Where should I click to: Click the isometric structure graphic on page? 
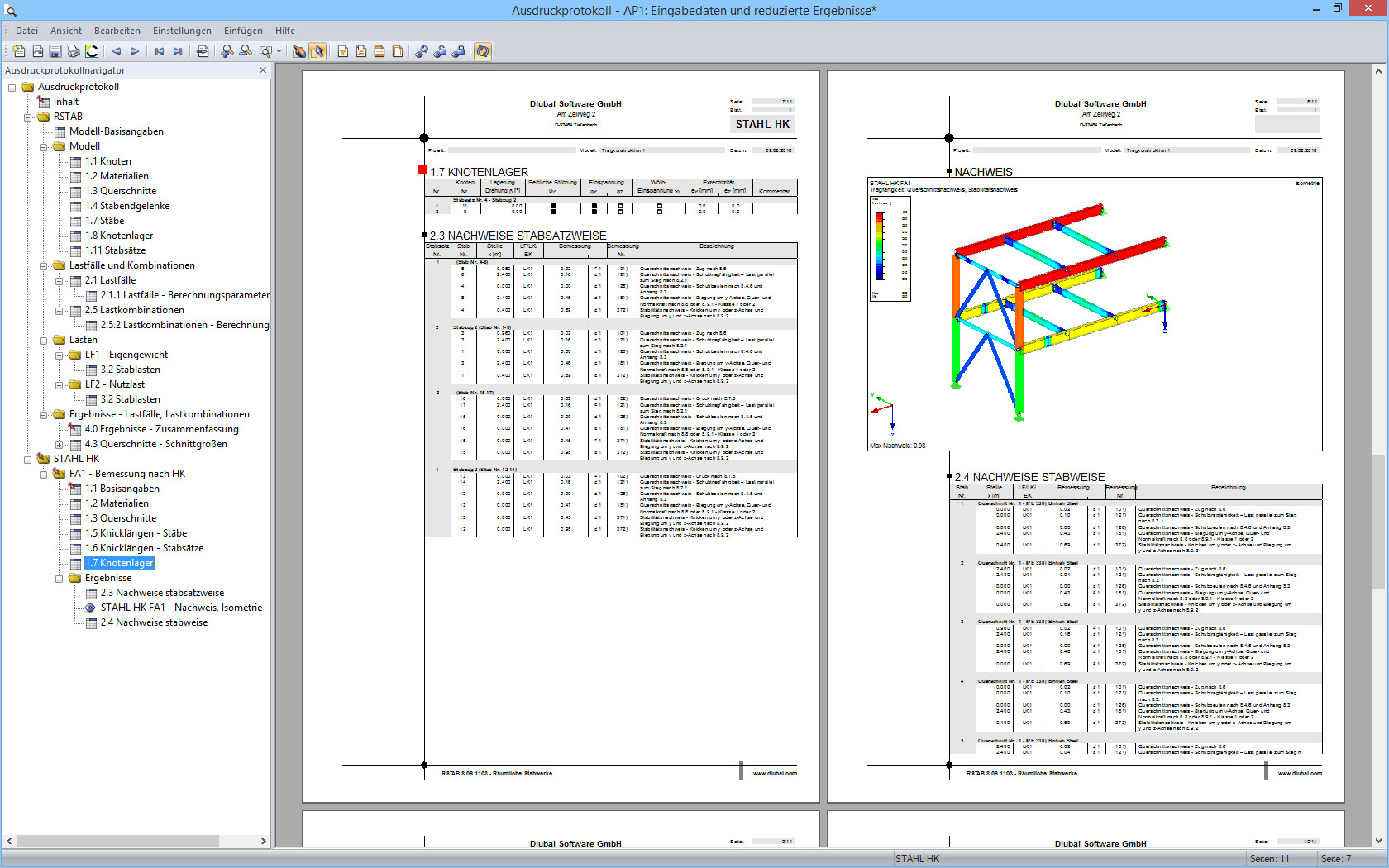(1095, 314)
